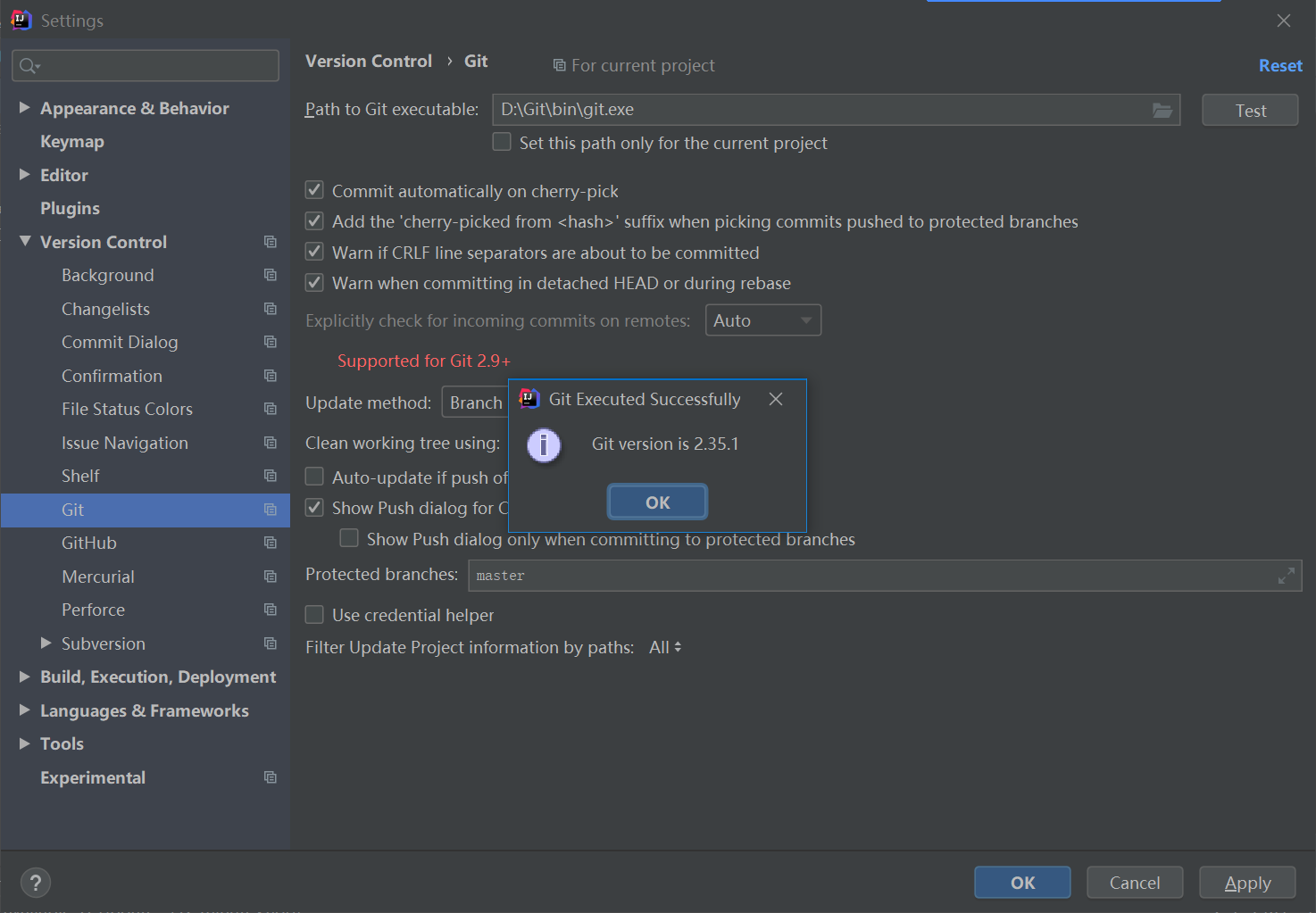Expand the Editor section

[x=25, y=174]
